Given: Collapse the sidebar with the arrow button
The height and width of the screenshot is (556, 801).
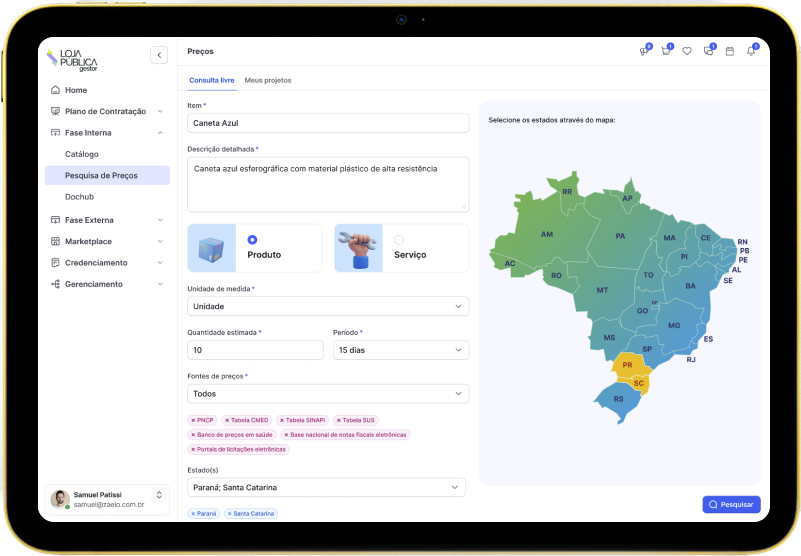Looking at the screenshot, I should pos(159,55).
